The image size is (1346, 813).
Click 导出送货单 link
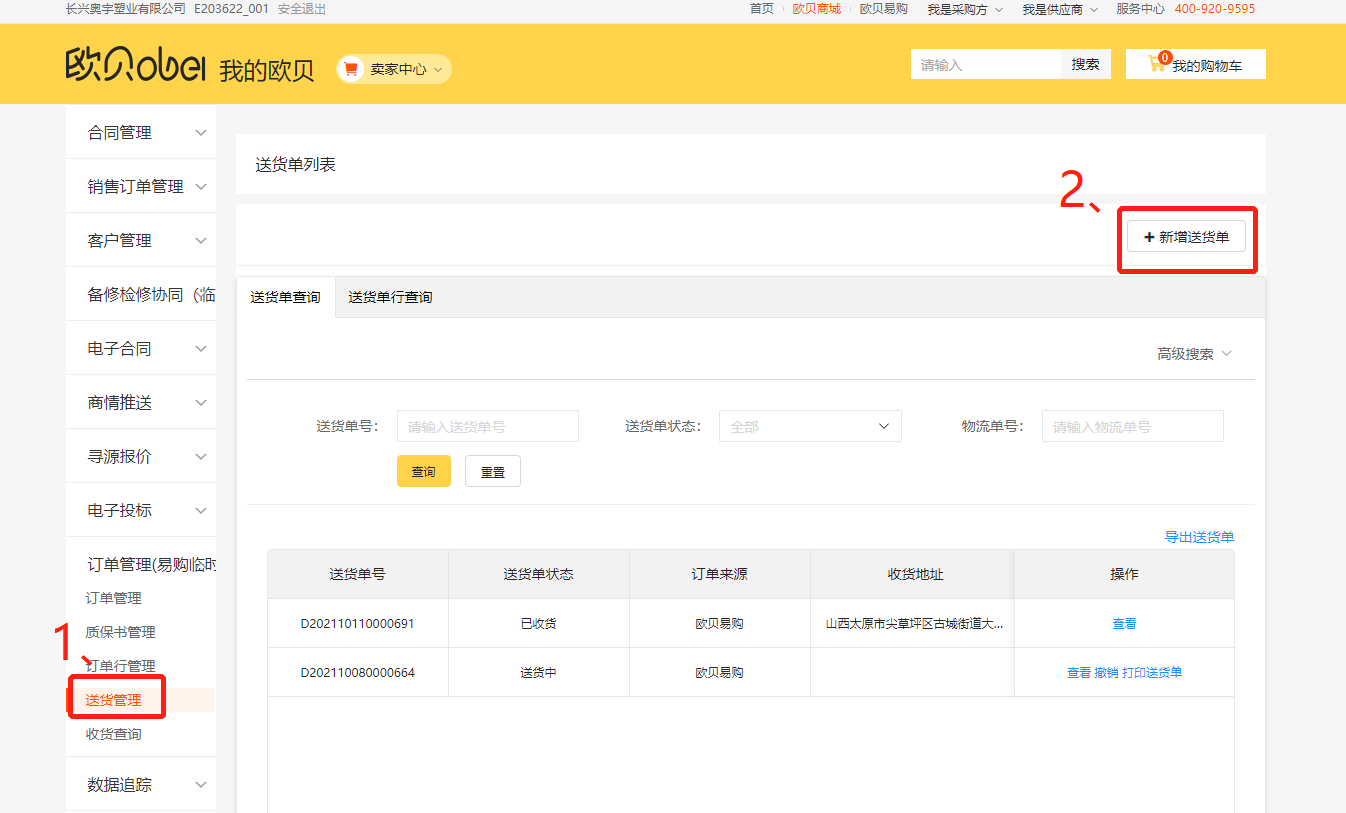1199,537
